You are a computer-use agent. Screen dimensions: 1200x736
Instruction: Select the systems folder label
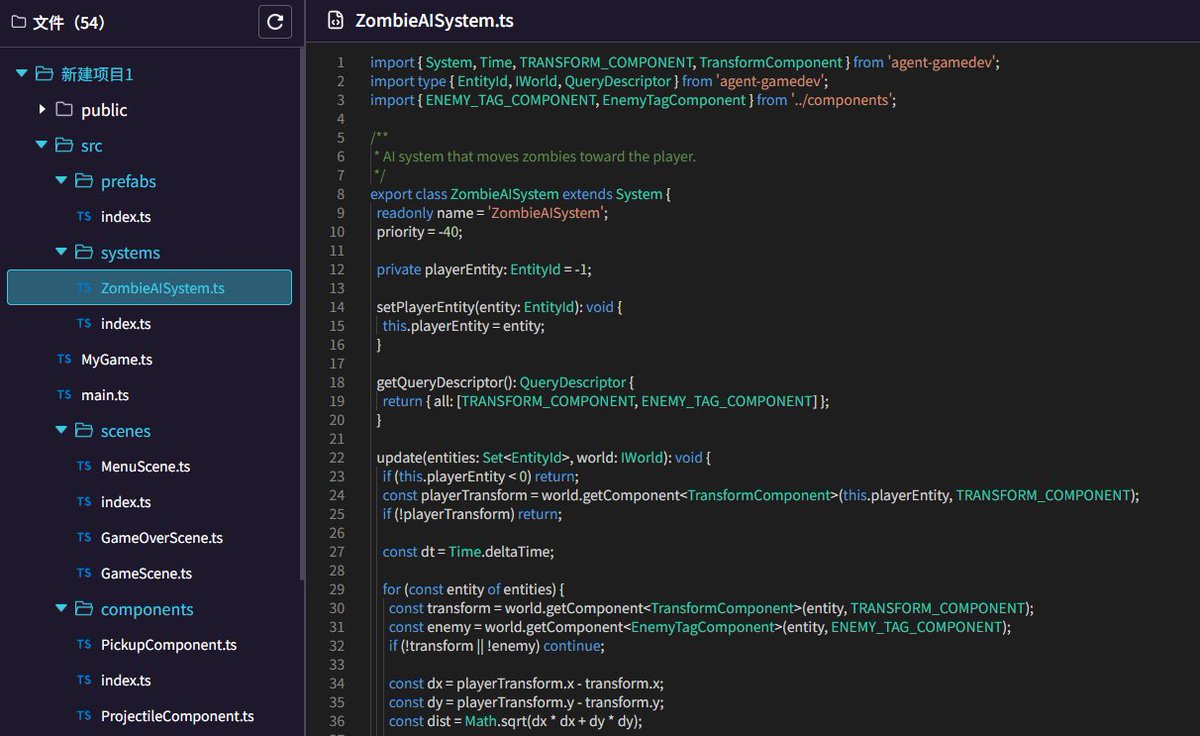coord(131,252)
